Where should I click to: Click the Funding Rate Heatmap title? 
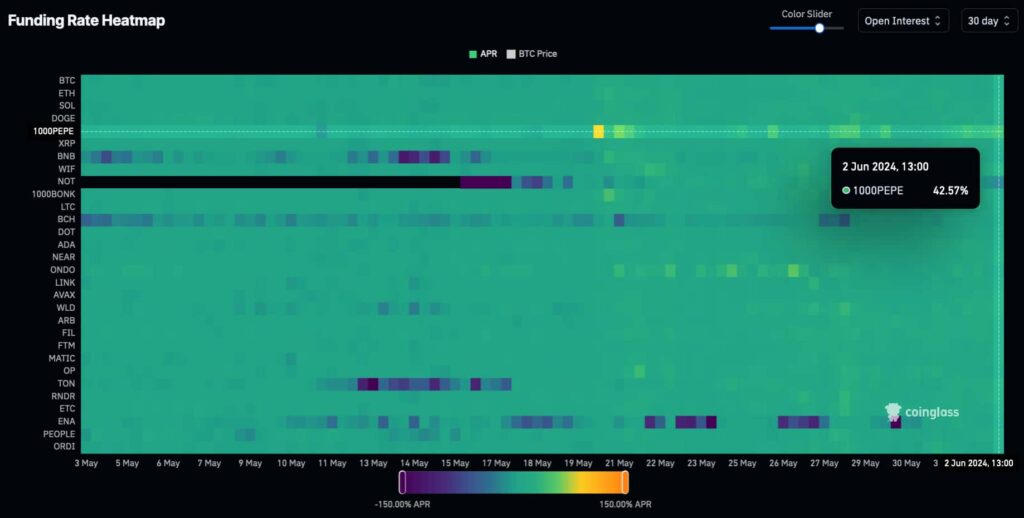click(87, 20)
